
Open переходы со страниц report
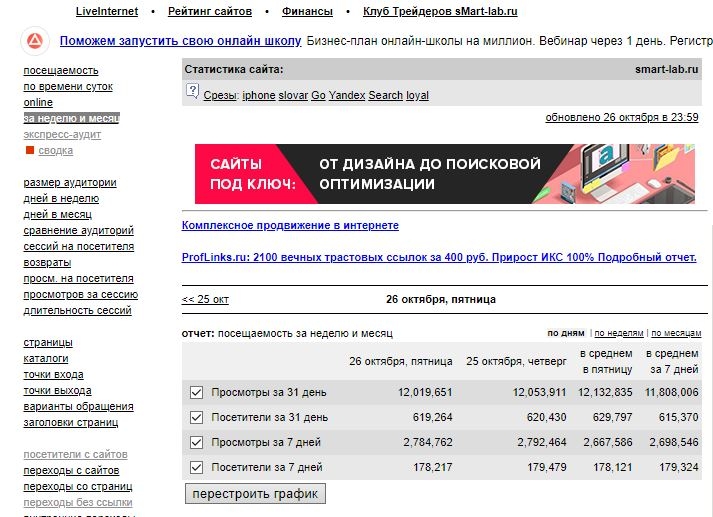(x=78, y=486)
